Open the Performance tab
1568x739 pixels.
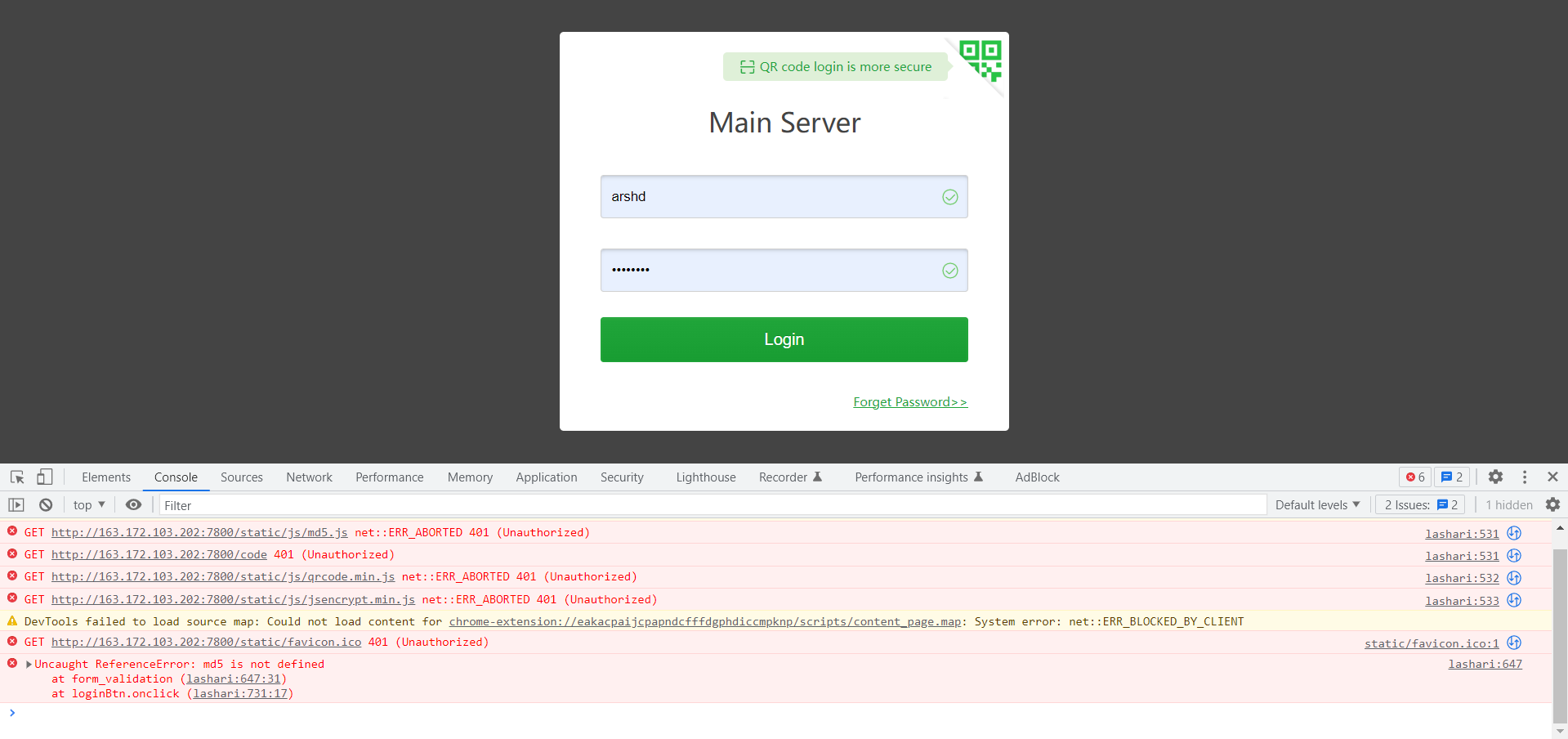pos(390,477)
